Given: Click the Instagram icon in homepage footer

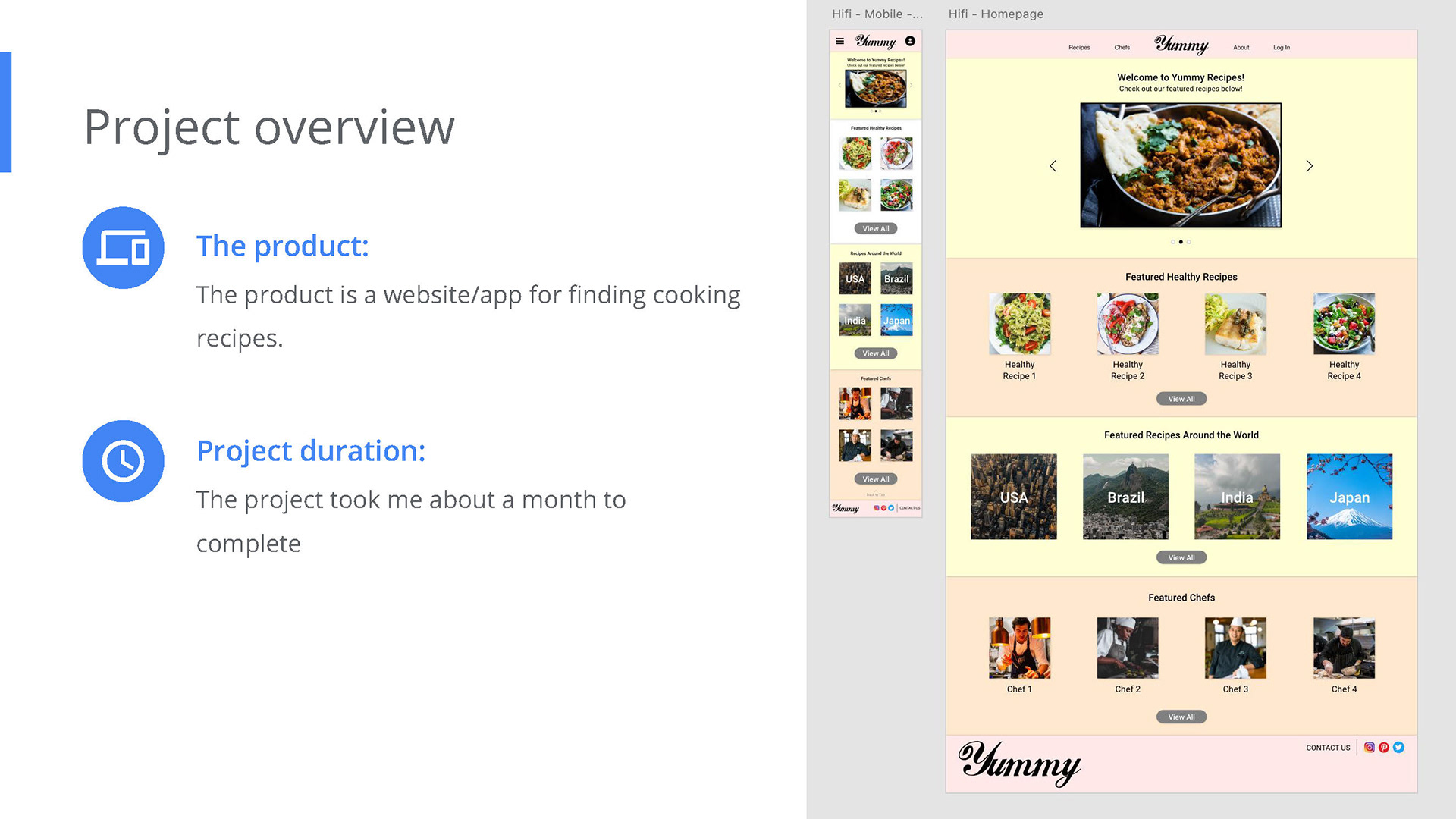Looking at the screenshot, I should pyautogui.click(x=1369, y=747).
